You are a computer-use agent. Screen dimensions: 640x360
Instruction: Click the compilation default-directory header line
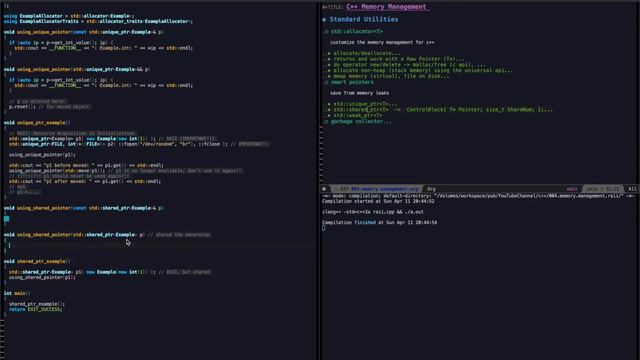click(x=478, y=196)
